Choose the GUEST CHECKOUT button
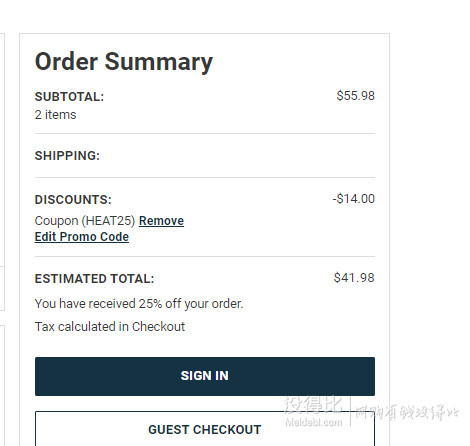Screen dimensions: 470x446 (x=205, y=429)
